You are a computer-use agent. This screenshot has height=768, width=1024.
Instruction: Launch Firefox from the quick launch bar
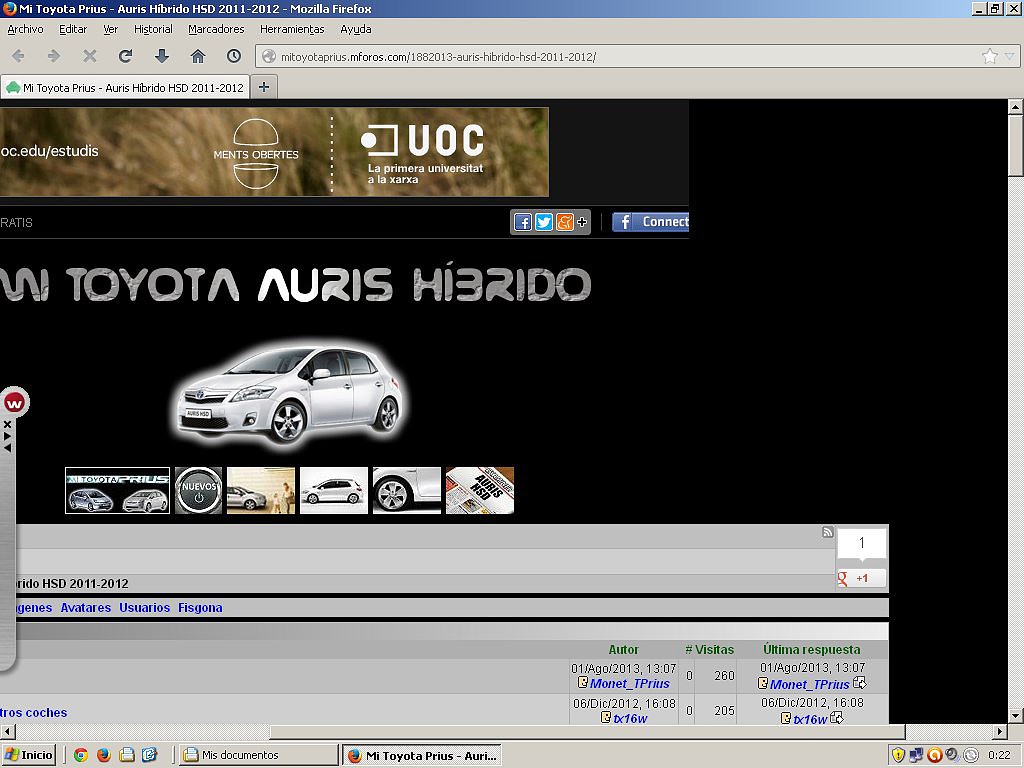coord(104,755)
